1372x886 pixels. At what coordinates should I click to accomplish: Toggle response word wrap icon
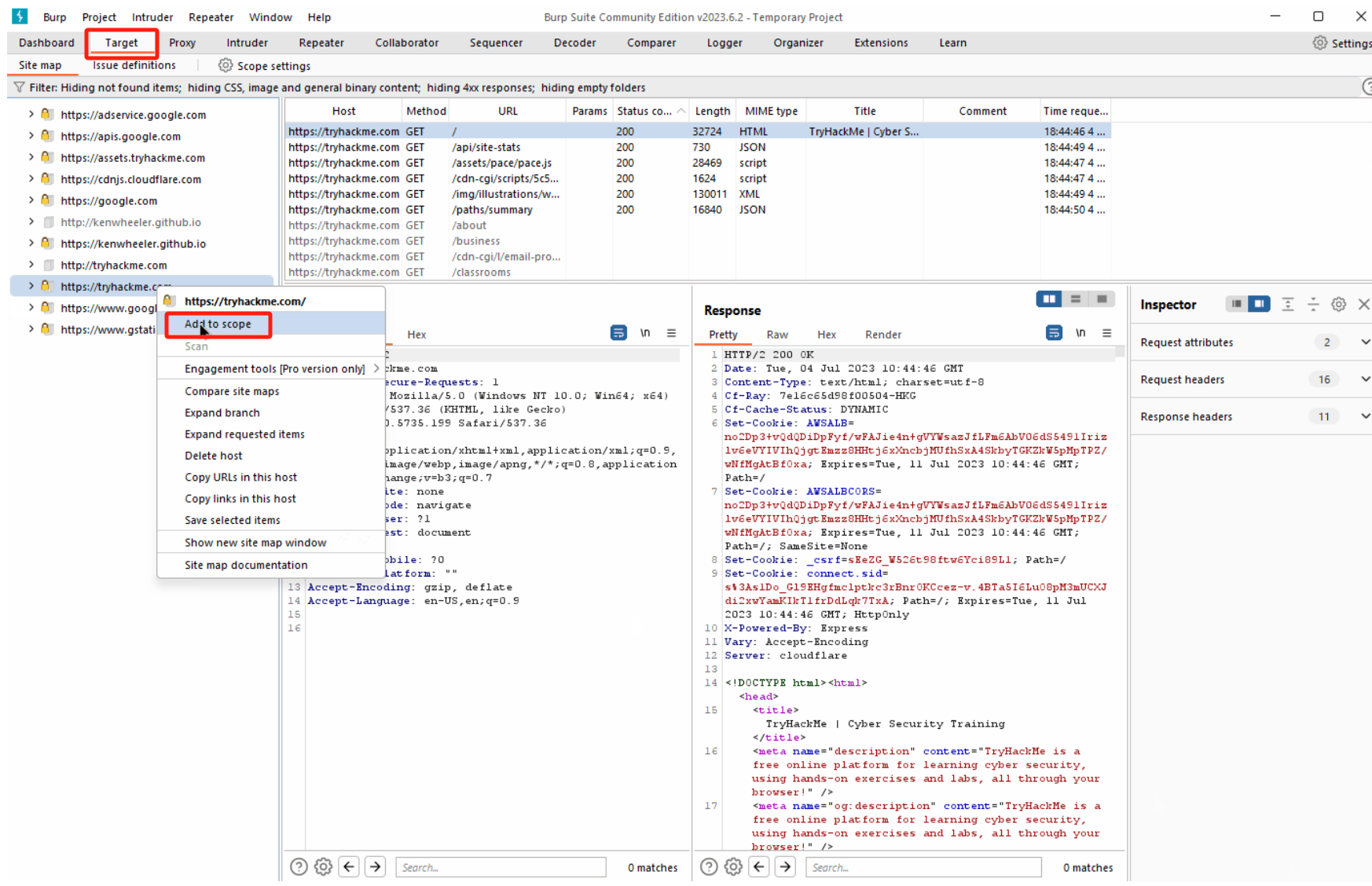pos(1054,333)
